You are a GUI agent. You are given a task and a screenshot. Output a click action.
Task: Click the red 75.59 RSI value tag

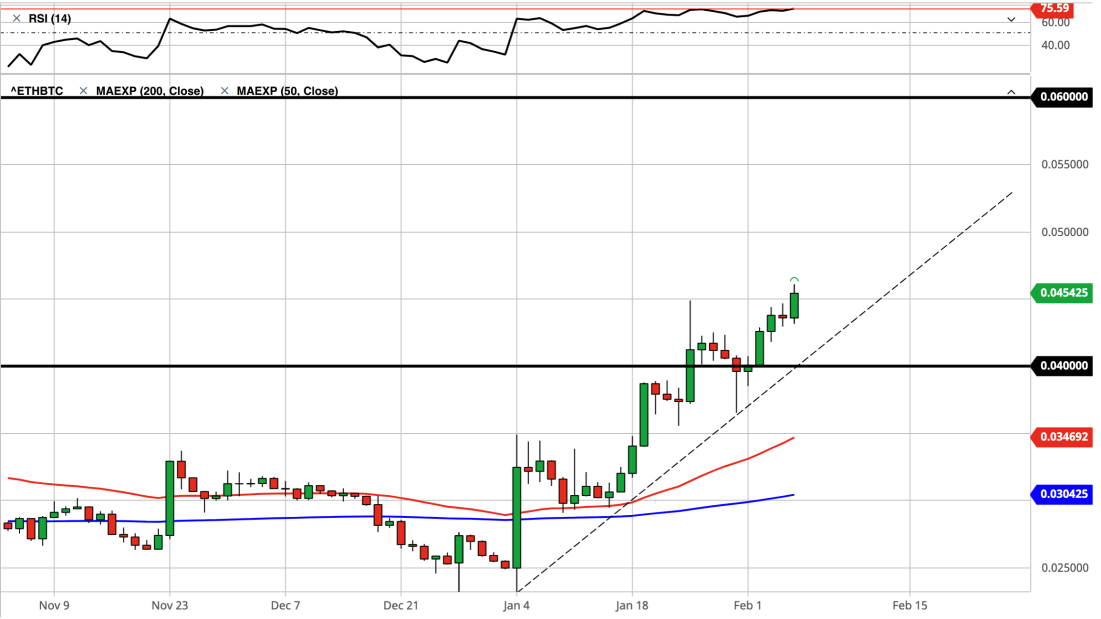point(1053,8)
